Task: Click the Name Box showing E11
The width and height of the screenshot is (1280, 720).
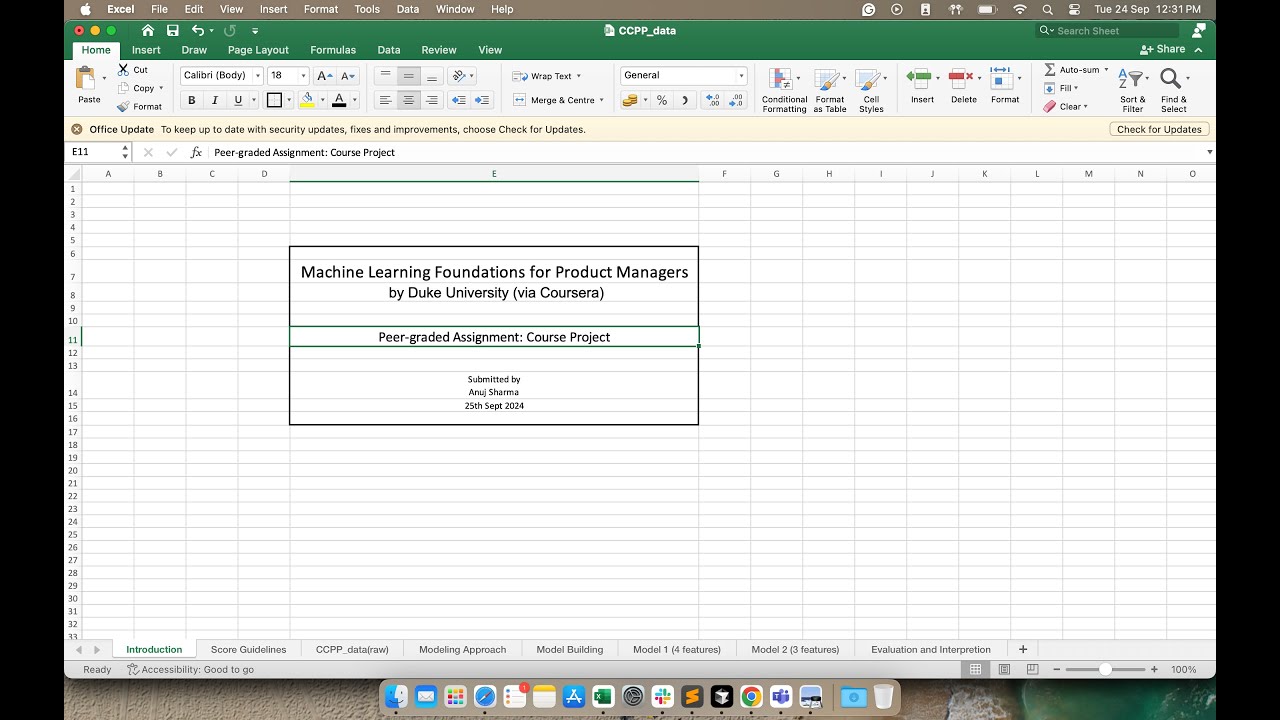Action: pos(94,152)
